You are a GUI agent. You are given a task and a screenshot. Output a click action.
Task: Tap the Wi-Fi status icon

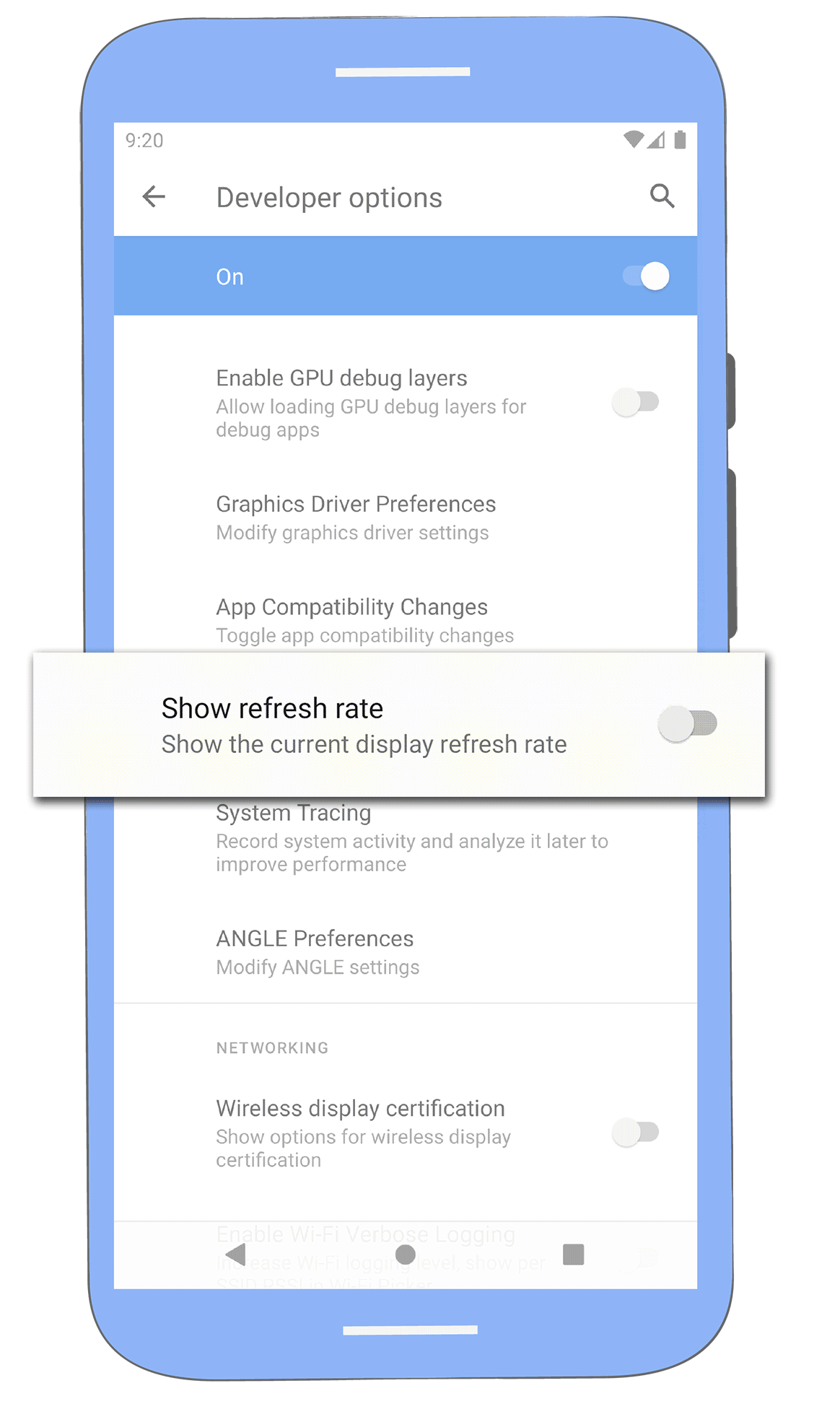pos(633,139)
